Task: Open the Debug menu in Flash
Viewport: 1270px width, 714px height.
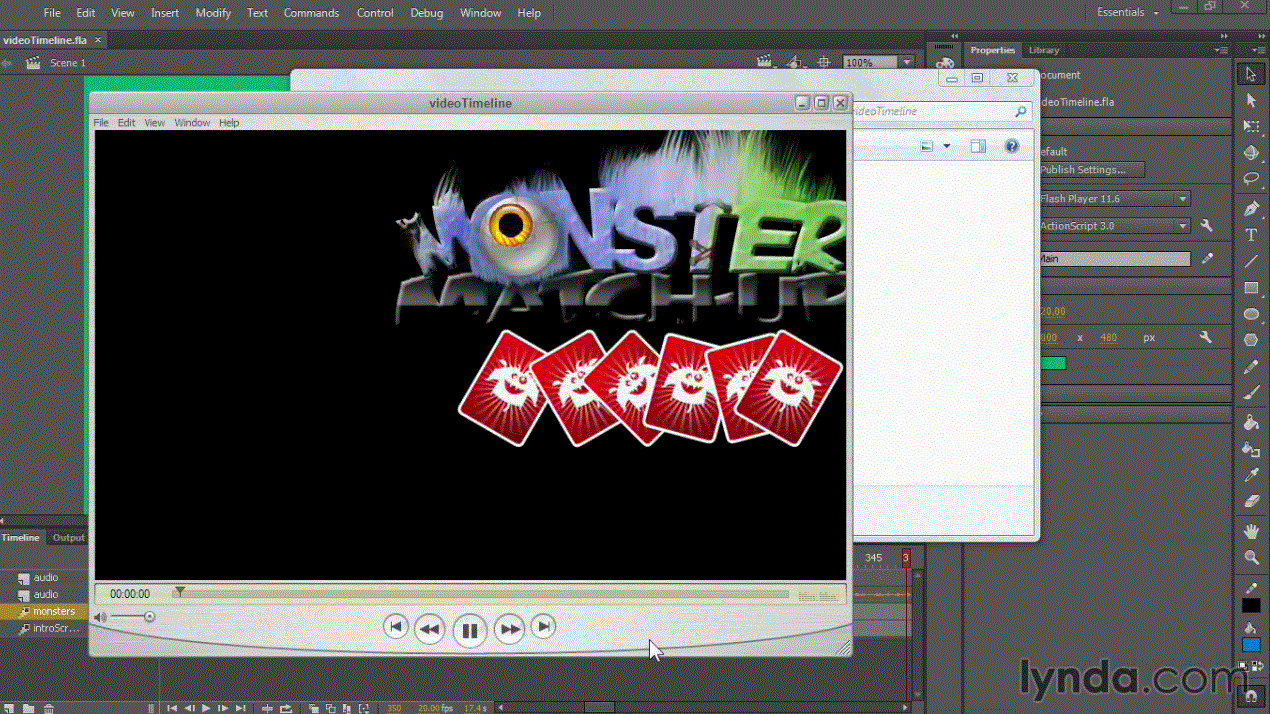Action: (426, 13)
